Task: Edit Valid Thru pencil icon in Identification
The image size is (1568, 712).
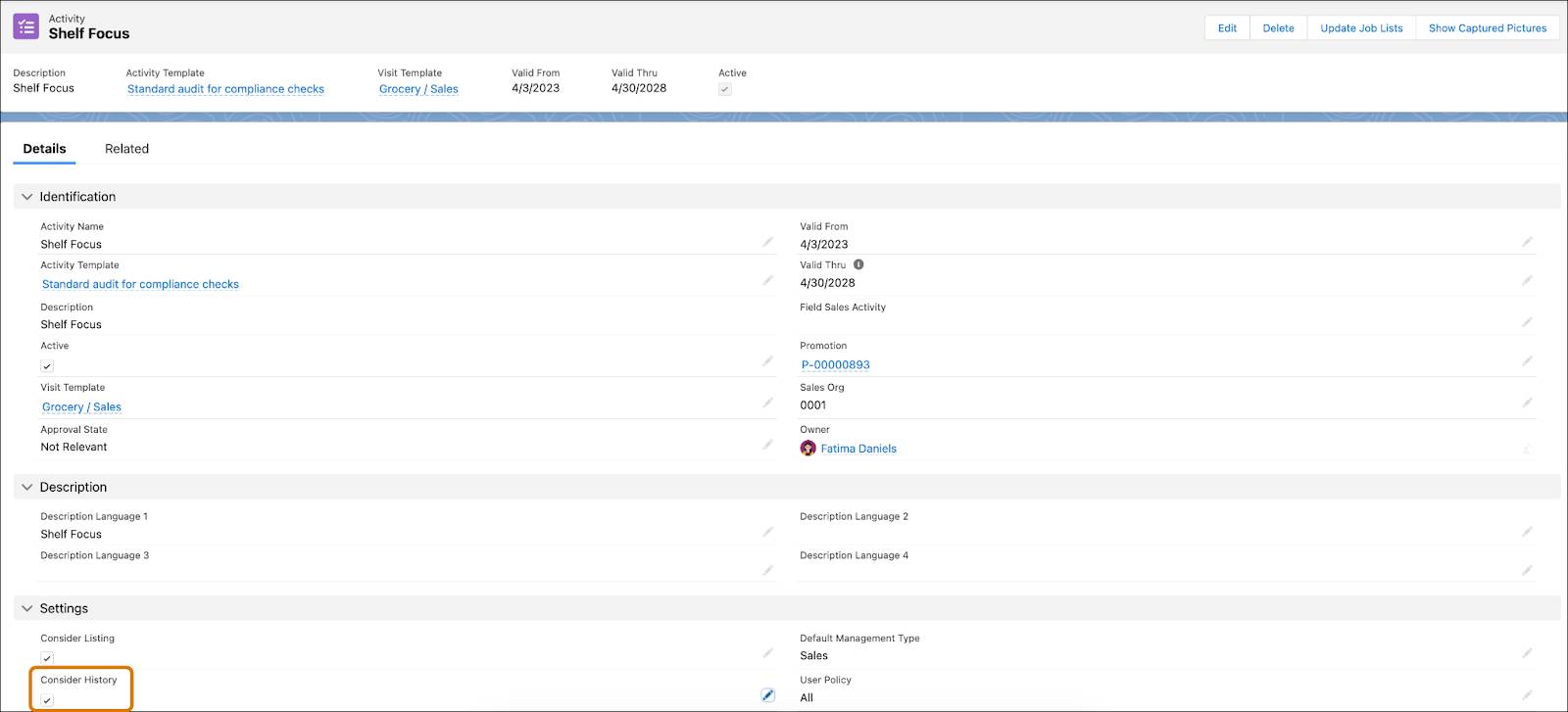Action: [1527, 281]
